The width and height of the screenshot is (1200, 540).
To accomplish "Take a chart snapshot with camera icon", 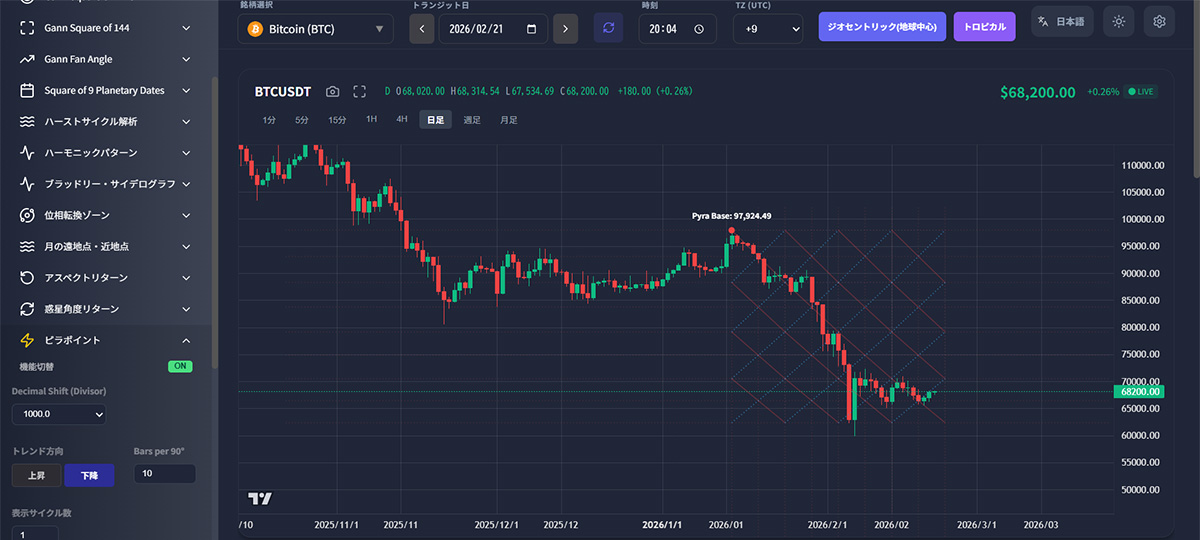I will [333, 91].
